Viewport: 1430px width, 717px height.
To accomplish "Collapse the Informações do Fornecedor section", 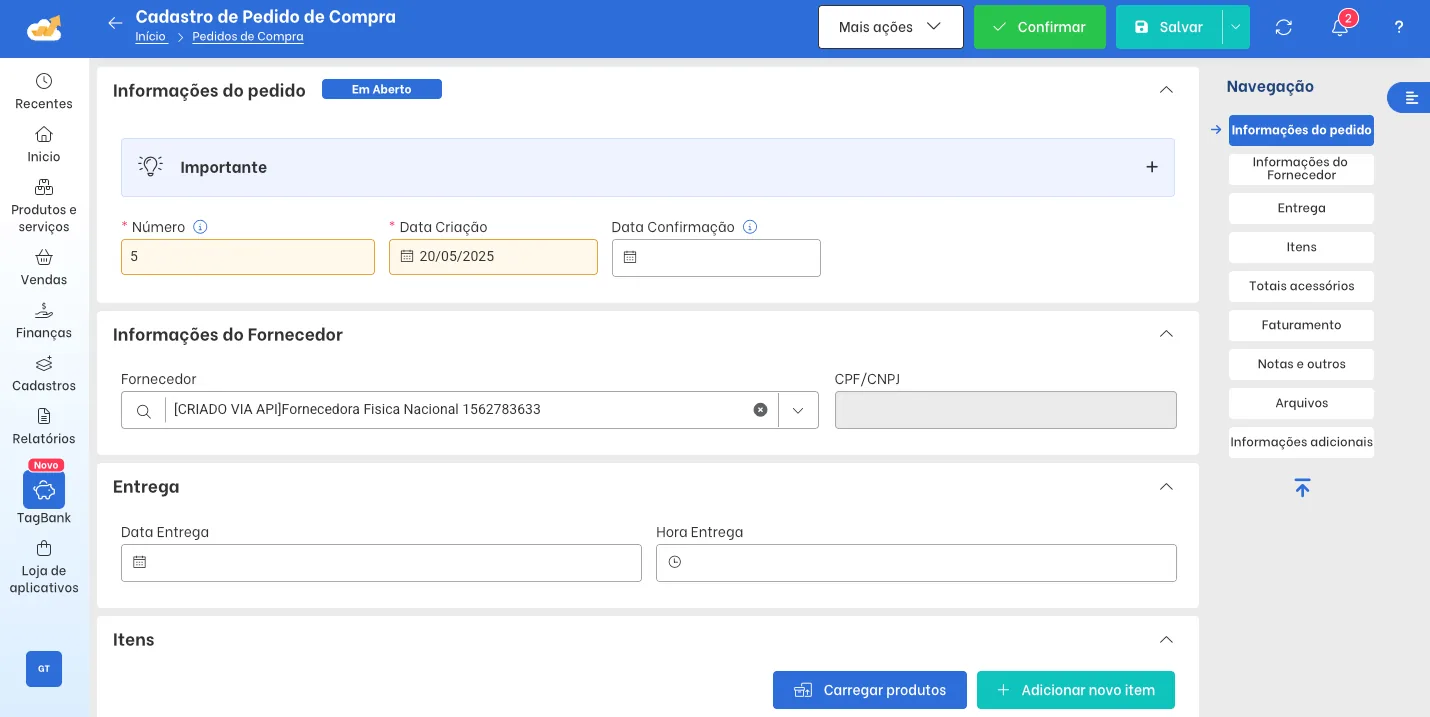I will (1166, 334).
